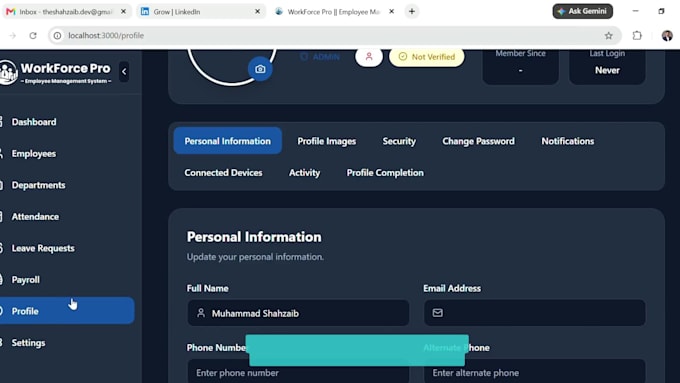Screen dimensions: 680x383
Task: View site information icon in address bar
Action: click(57, 36)
